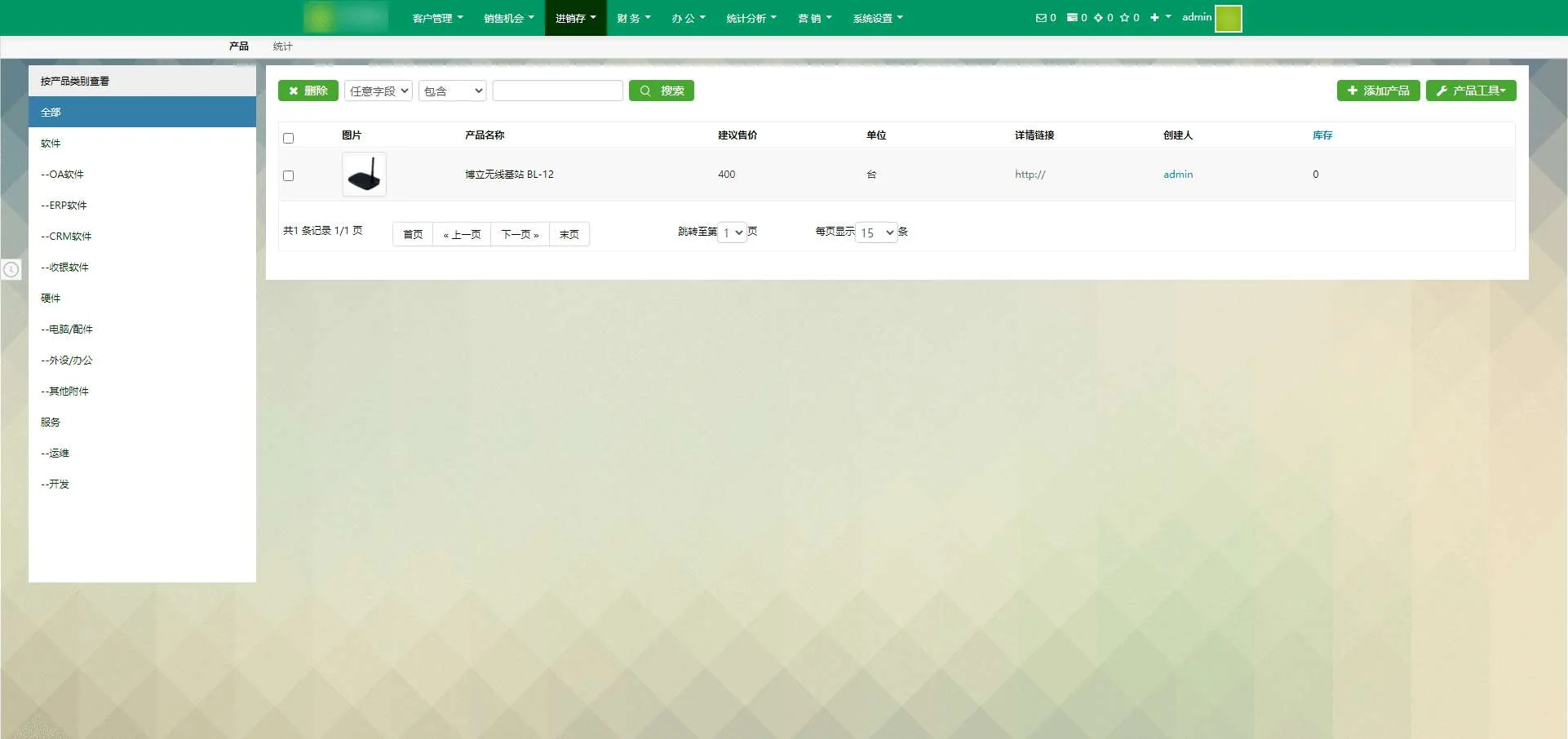Viewport: 1568px width, 739px height.
Task: Open the 任意字段 field dropdown
Action: coord(379,91)
